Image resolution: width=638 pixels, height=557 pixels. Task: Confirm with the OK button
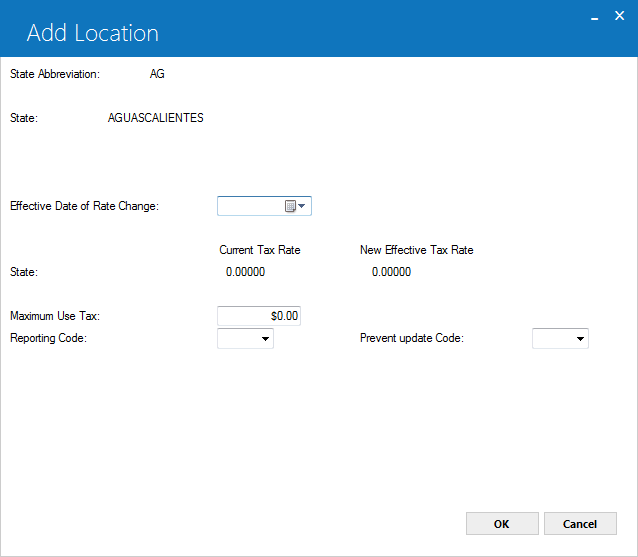[x=502, y=524]
